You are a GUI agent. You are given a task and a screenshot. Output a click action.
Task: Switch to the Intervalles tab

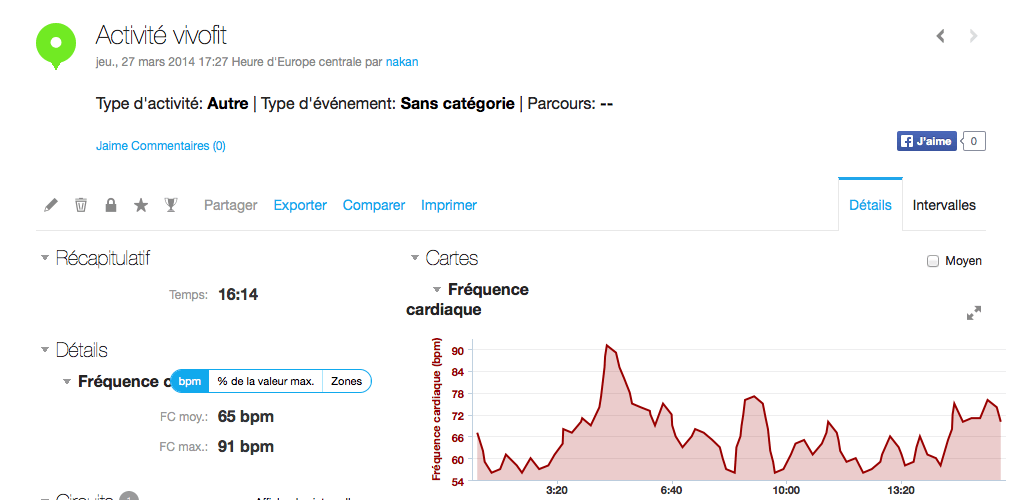coord(944,205)
